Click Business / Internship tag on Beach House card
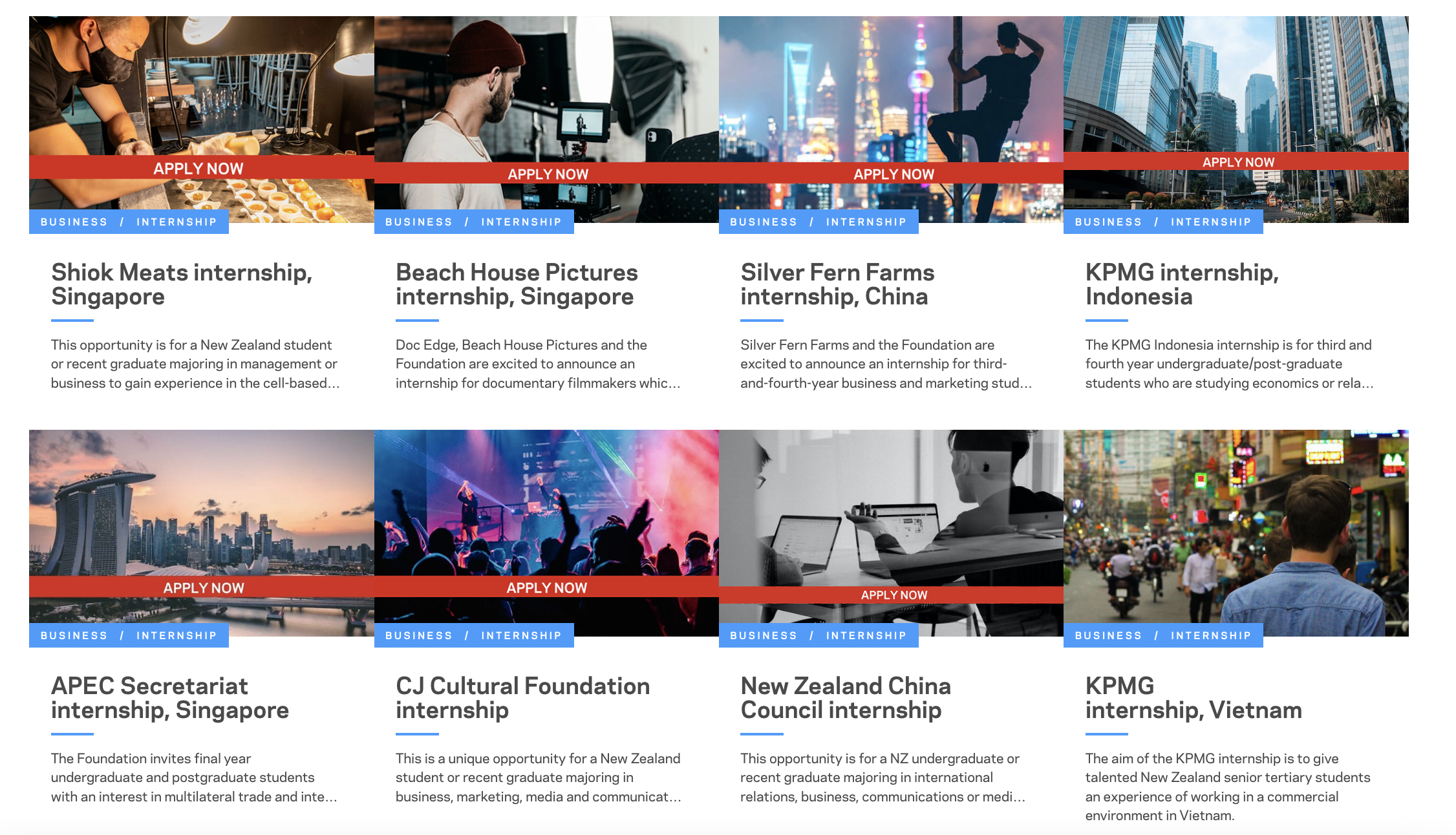Viewport: 1456px width, 835px height. pyautogui.click(x=474, y=222)
